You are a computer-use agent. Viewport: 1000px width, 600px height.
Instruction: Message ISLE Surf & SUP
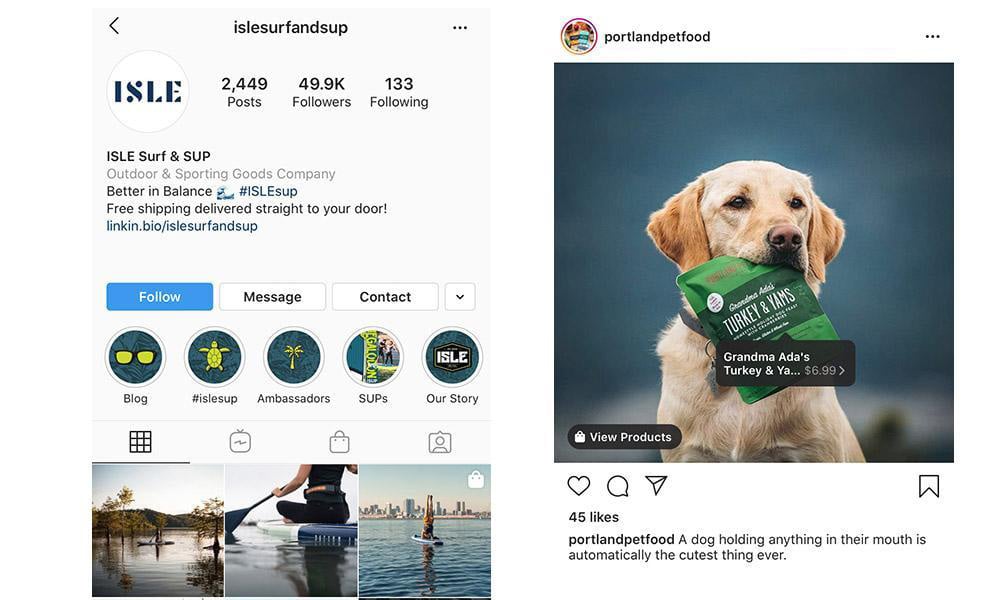(272, 296)
